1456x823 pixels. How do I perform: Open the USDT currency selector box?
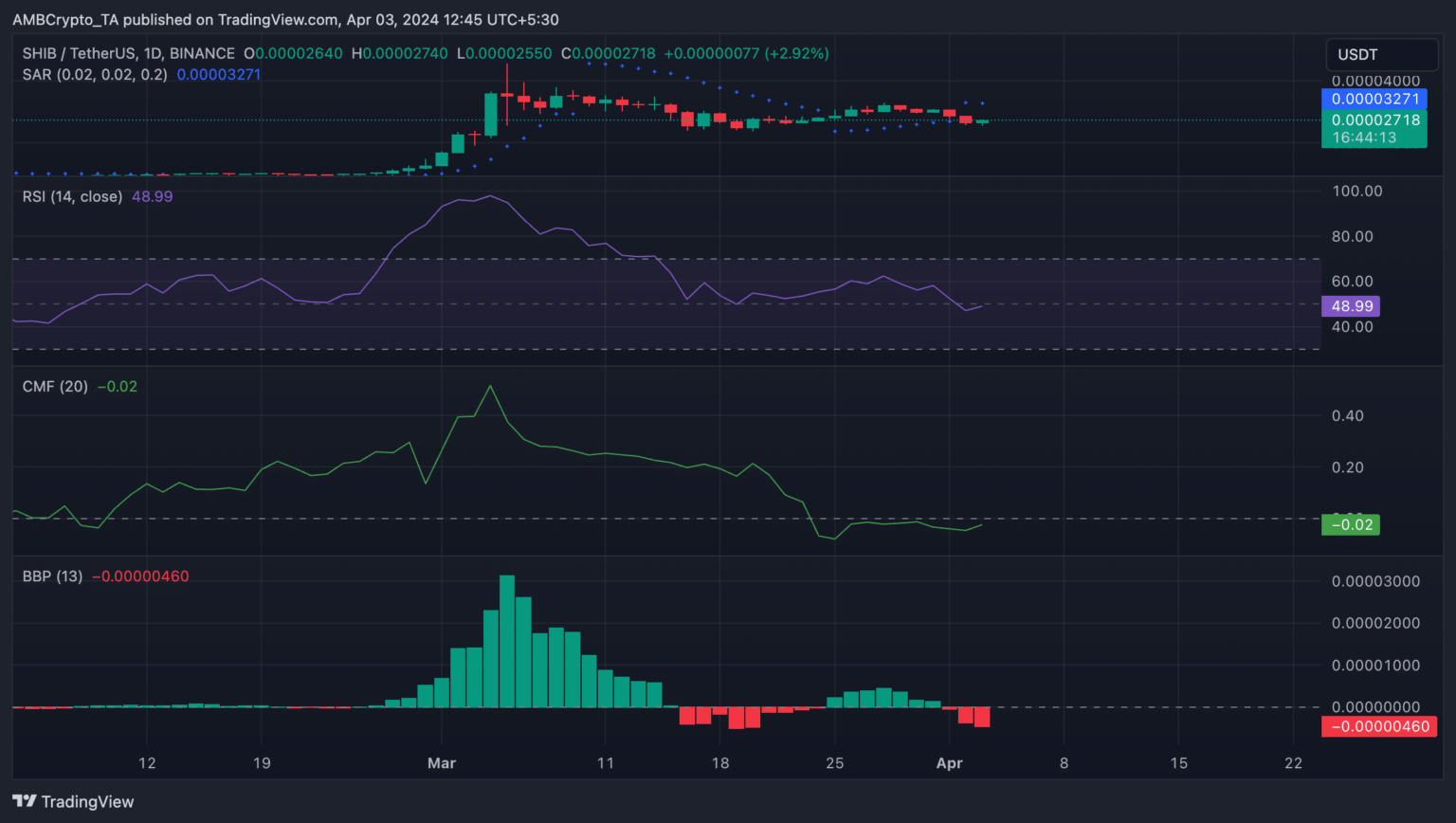point(1380,55)
